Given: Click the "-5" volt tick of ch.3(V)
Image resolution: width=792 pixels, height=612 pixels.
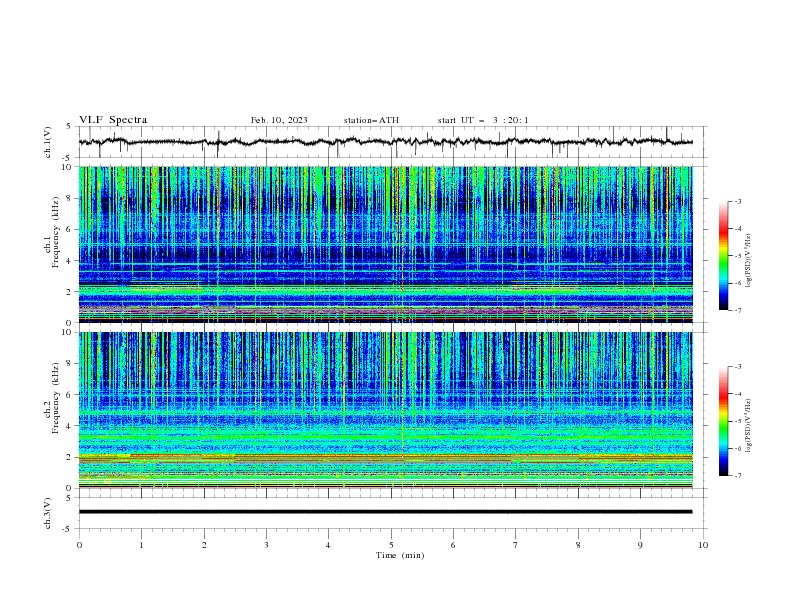Looking at the screenshot, I should click(x=68, y=529).
